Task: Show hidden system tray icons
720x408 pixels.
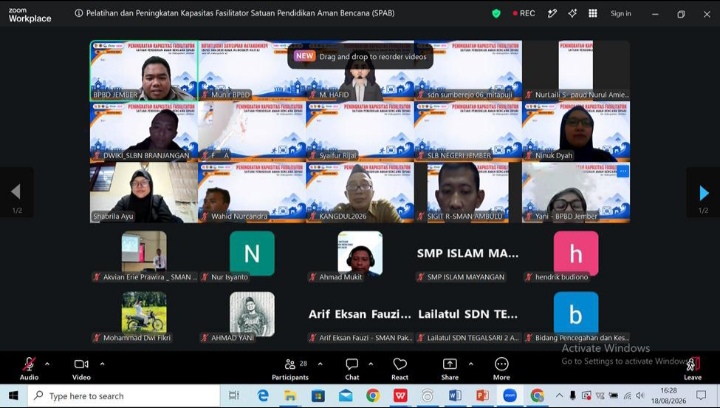Action: [x=559, y=395]
